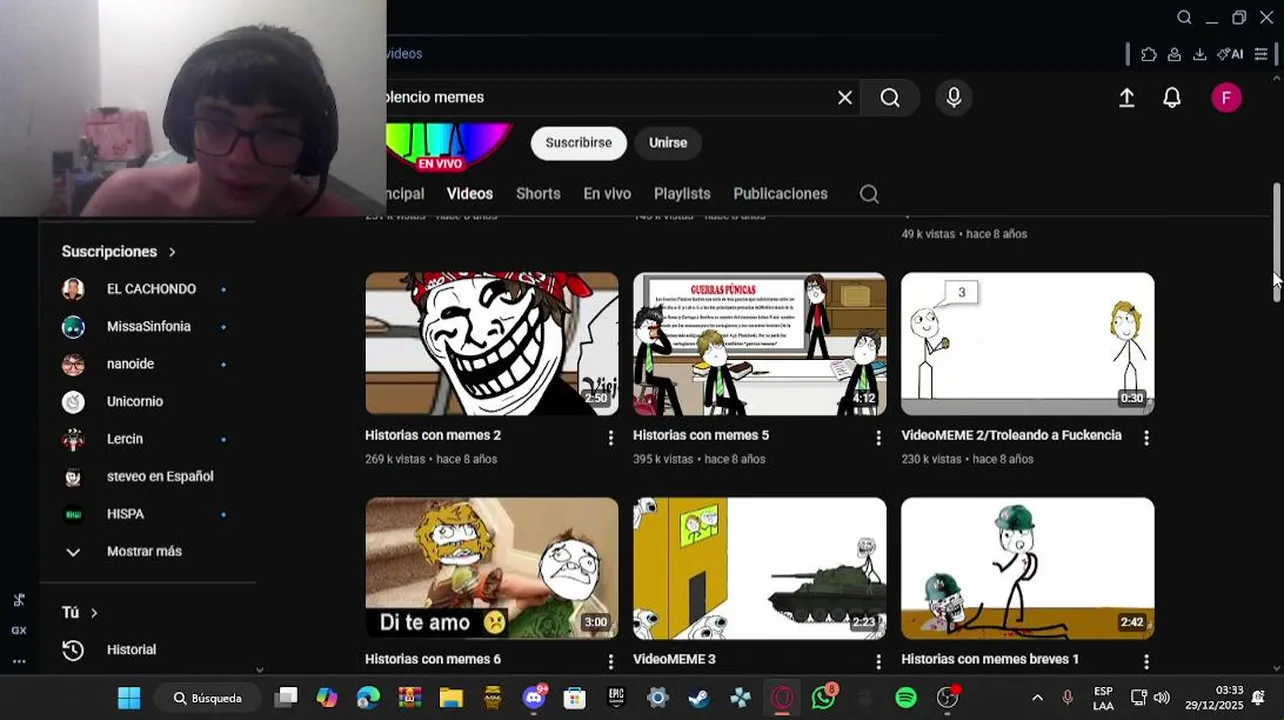This screenshot has height=720, width=1284.
Task: Open options menu for Historias con memes 2
Action: 611,438
